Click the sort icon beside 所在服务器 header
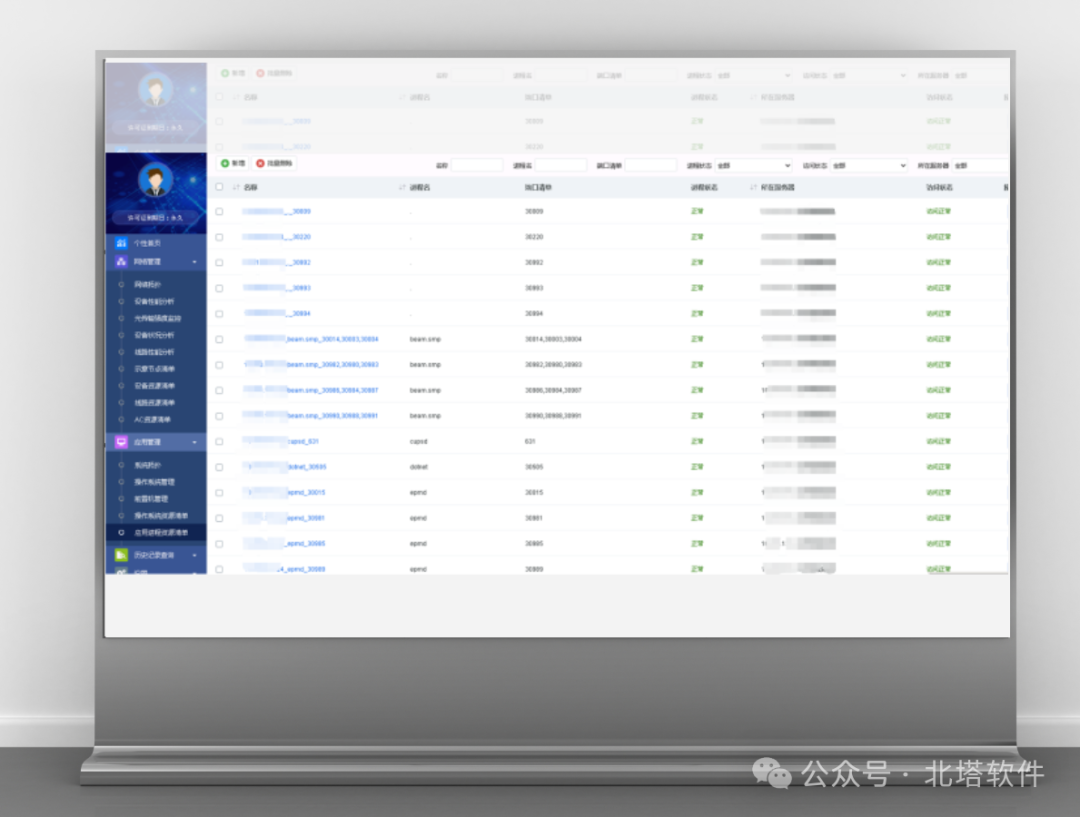 click(753, 187)
